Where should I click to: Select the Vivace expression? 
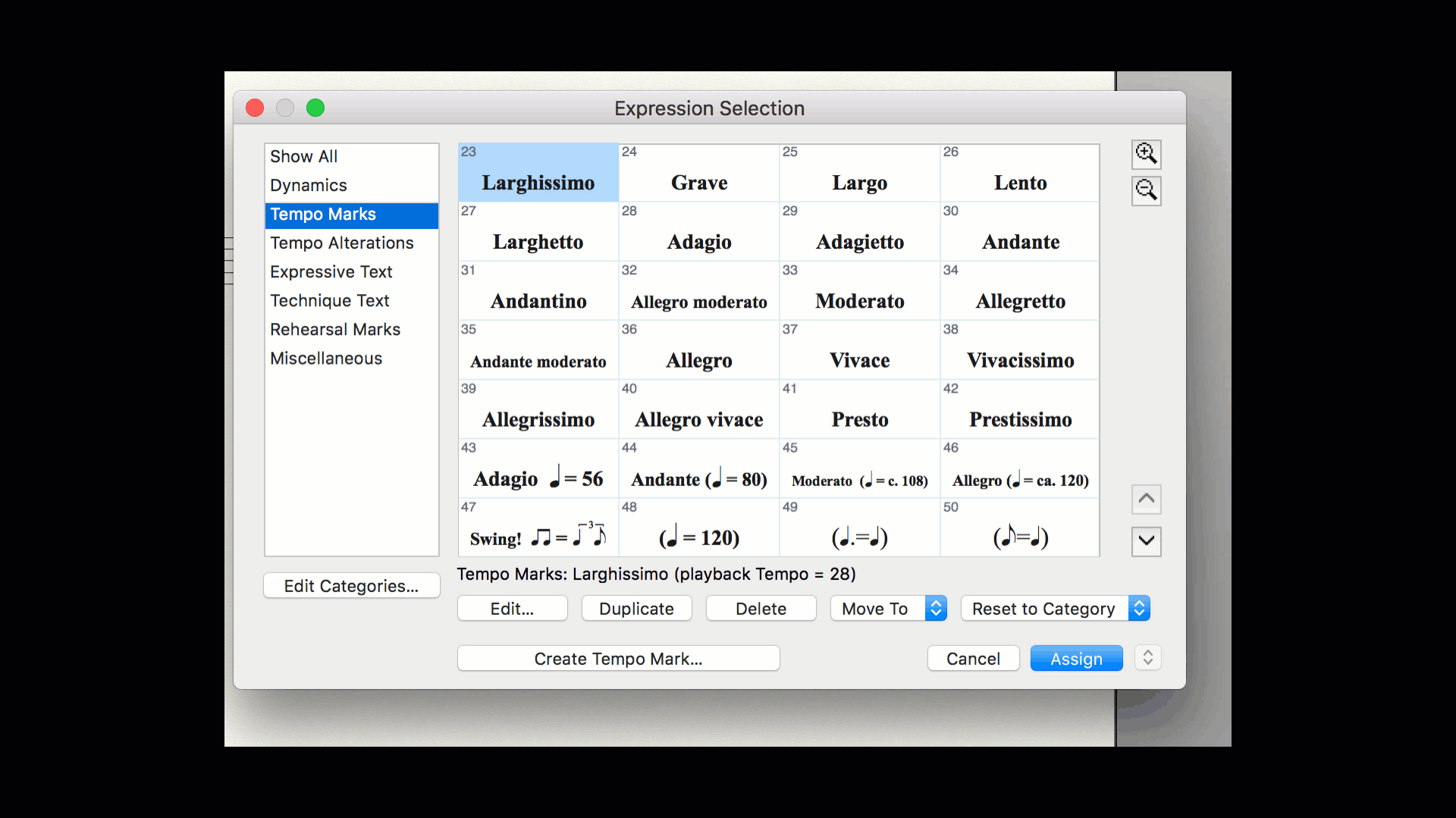860,350
